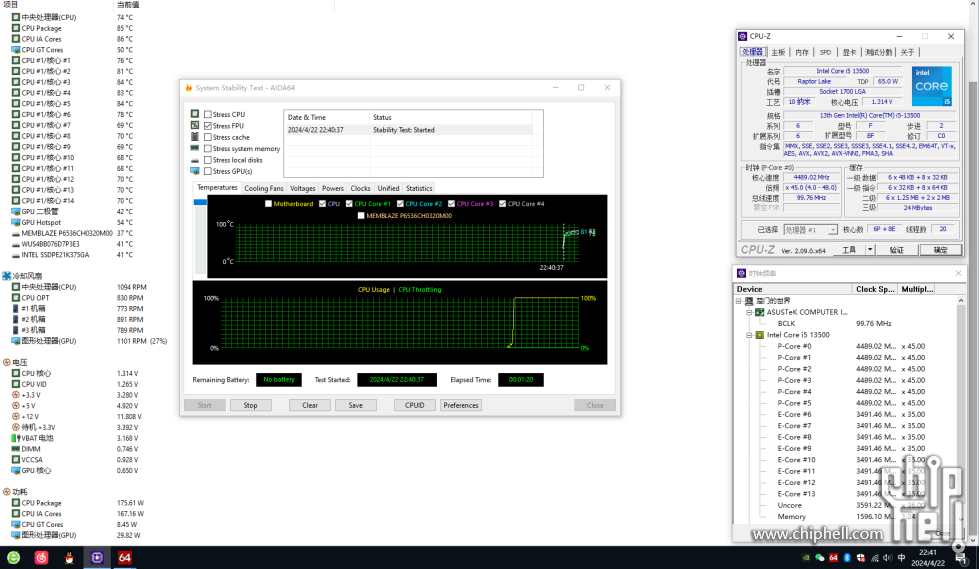
Task: Click the GPU Hotspot sensor icon
Action: (16, 222)
